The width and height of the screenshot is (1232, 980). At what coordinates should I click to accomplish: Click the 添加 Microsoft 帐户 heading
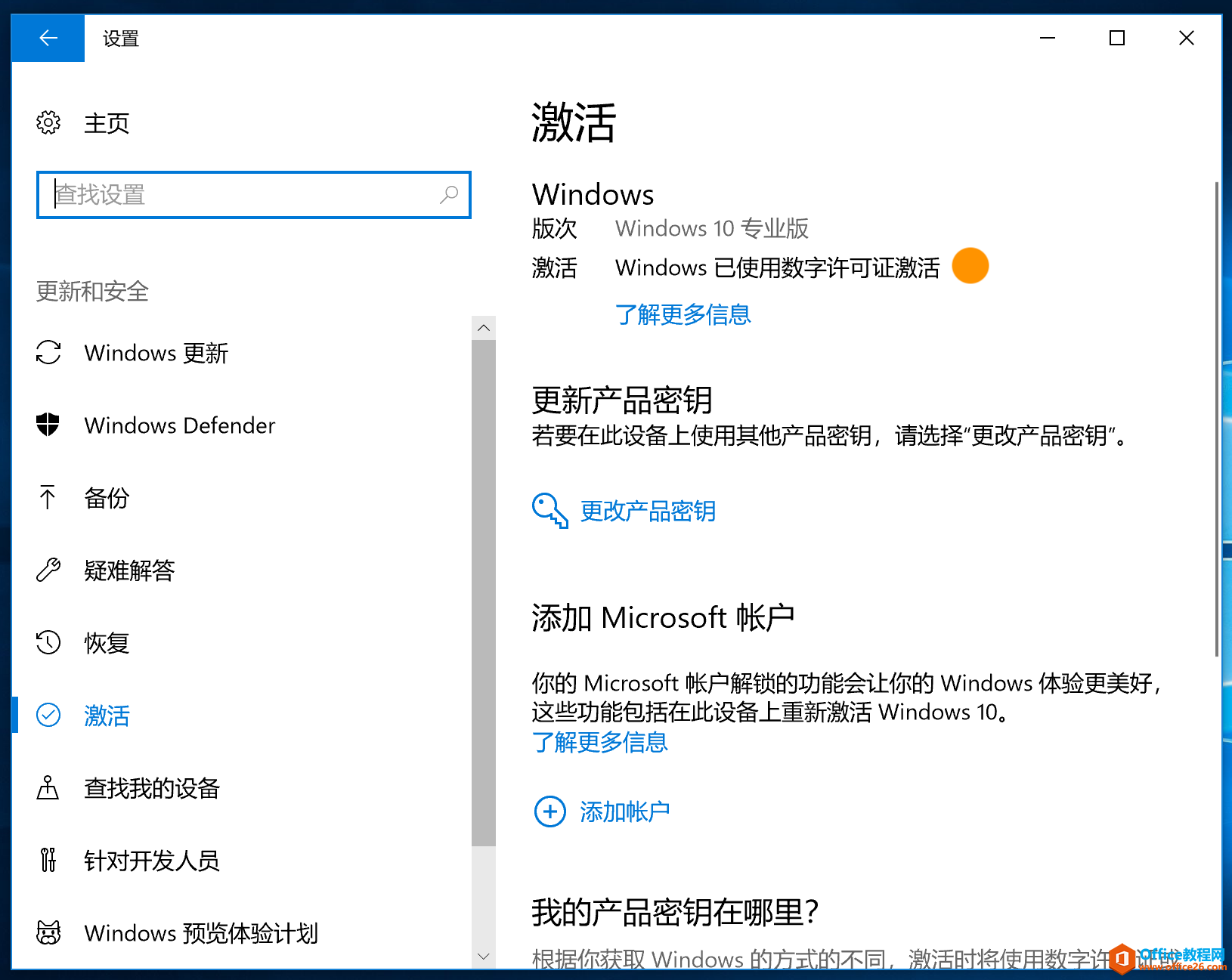coord(664,618)
